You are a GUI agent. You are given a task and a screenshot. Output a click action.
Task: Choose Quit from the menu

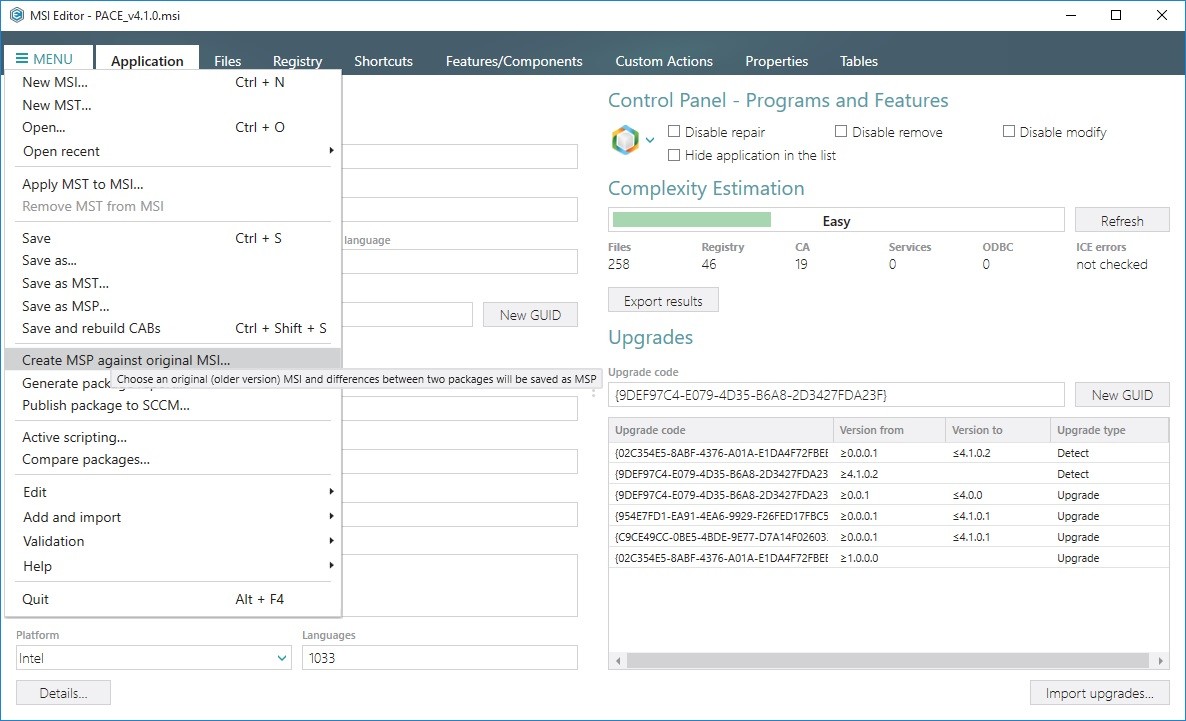(x=172, y=599)
